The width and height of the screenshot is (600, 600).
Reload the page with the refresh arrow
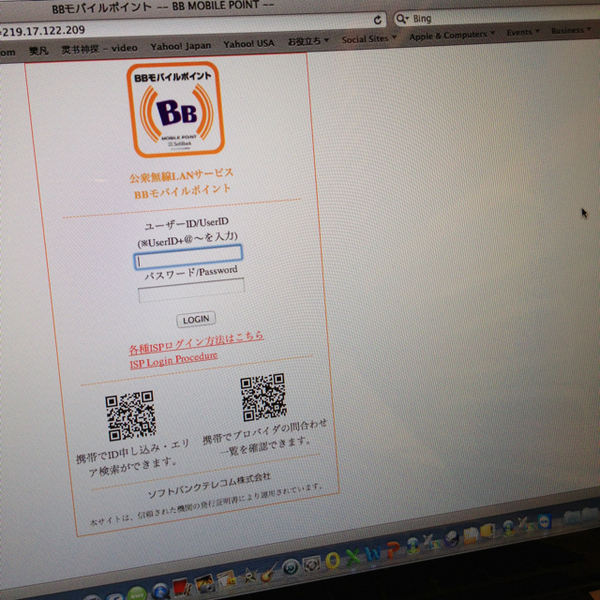click(377, 20)
